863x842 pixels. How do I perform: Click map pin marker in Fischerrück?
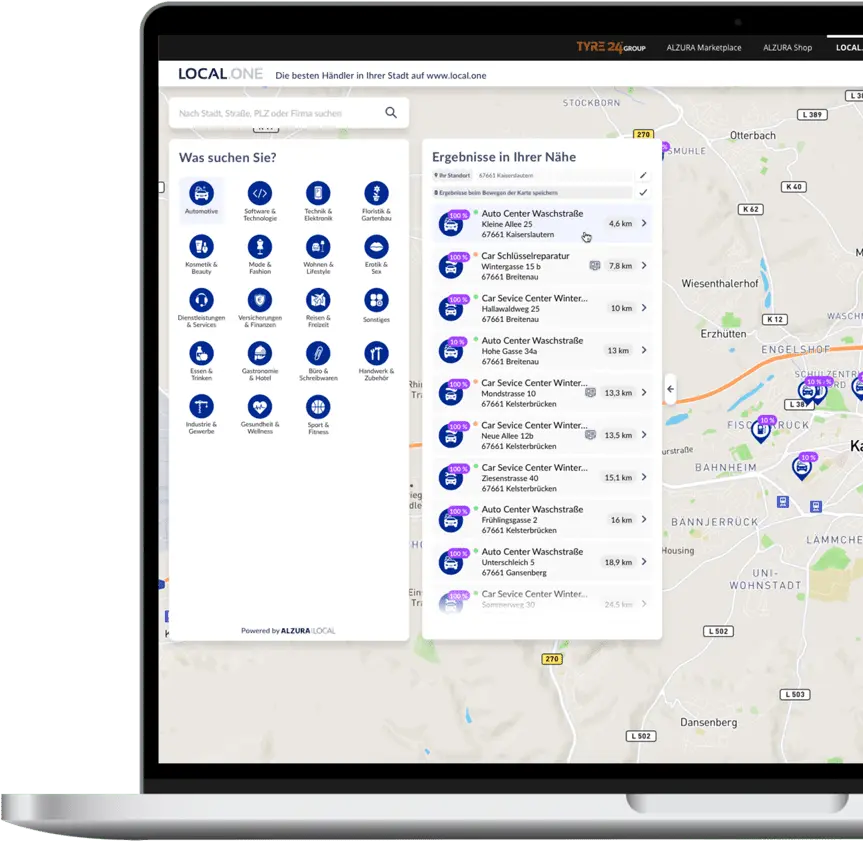pos(761,430)
